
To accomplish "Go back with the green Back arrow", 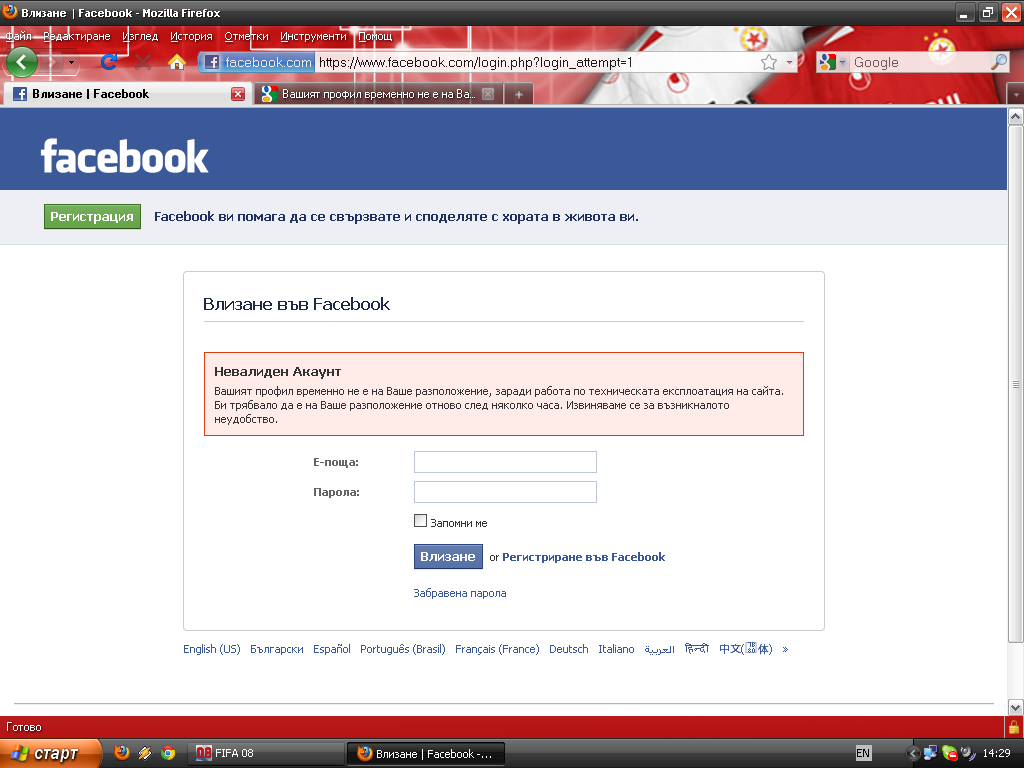I will (x=22, y=63).
